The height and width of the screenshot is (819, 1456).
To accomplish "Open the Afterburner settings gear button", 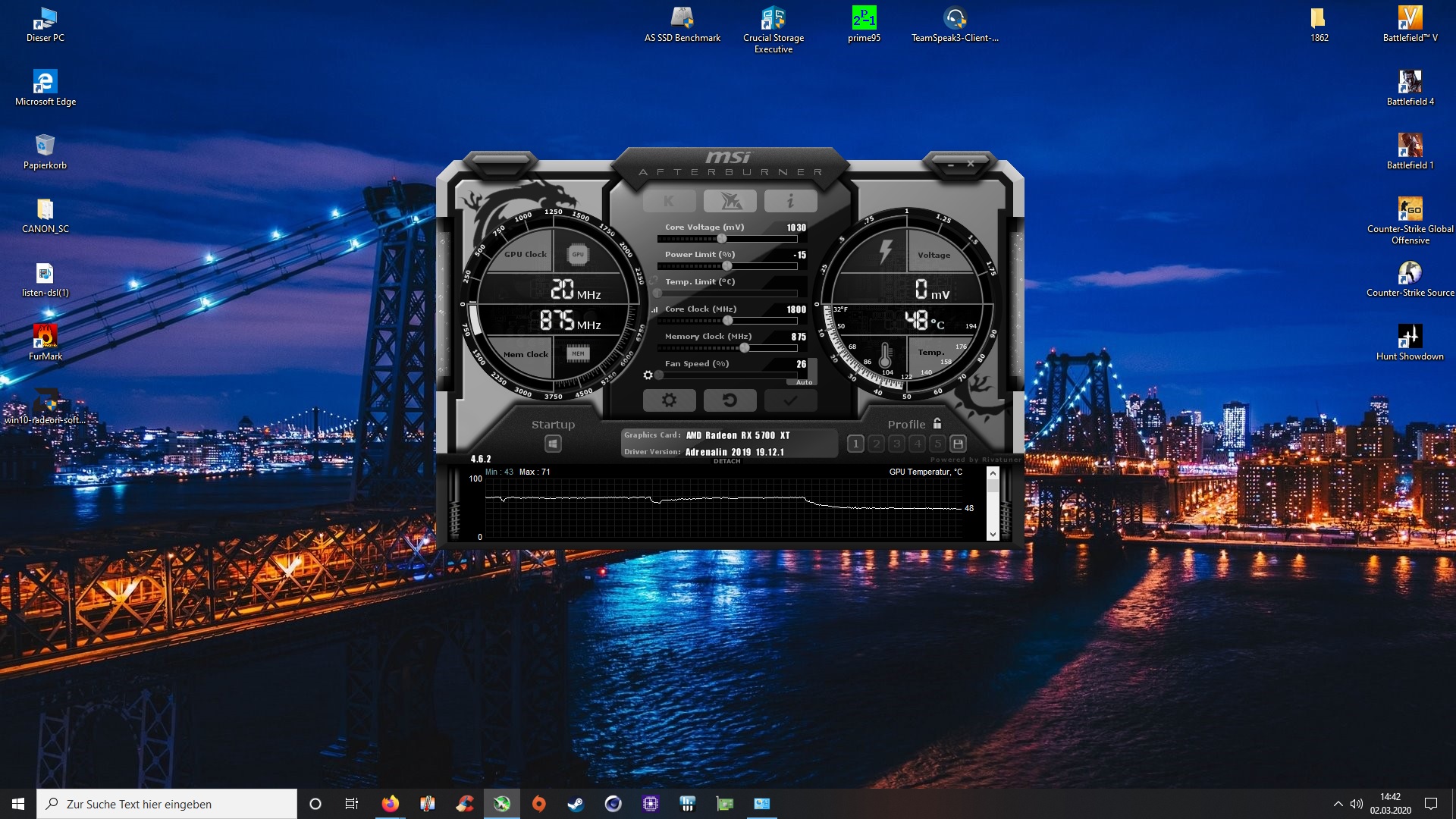I will click(x=669, y=400).
